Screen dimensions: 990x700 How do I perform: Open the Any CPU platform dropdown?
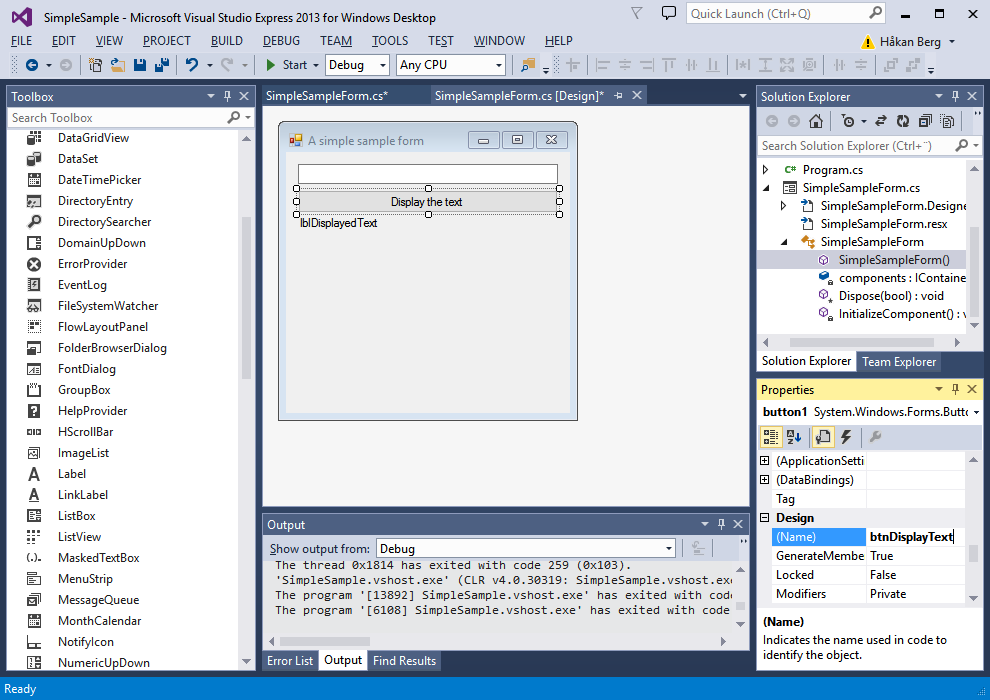tap(499, 65)
